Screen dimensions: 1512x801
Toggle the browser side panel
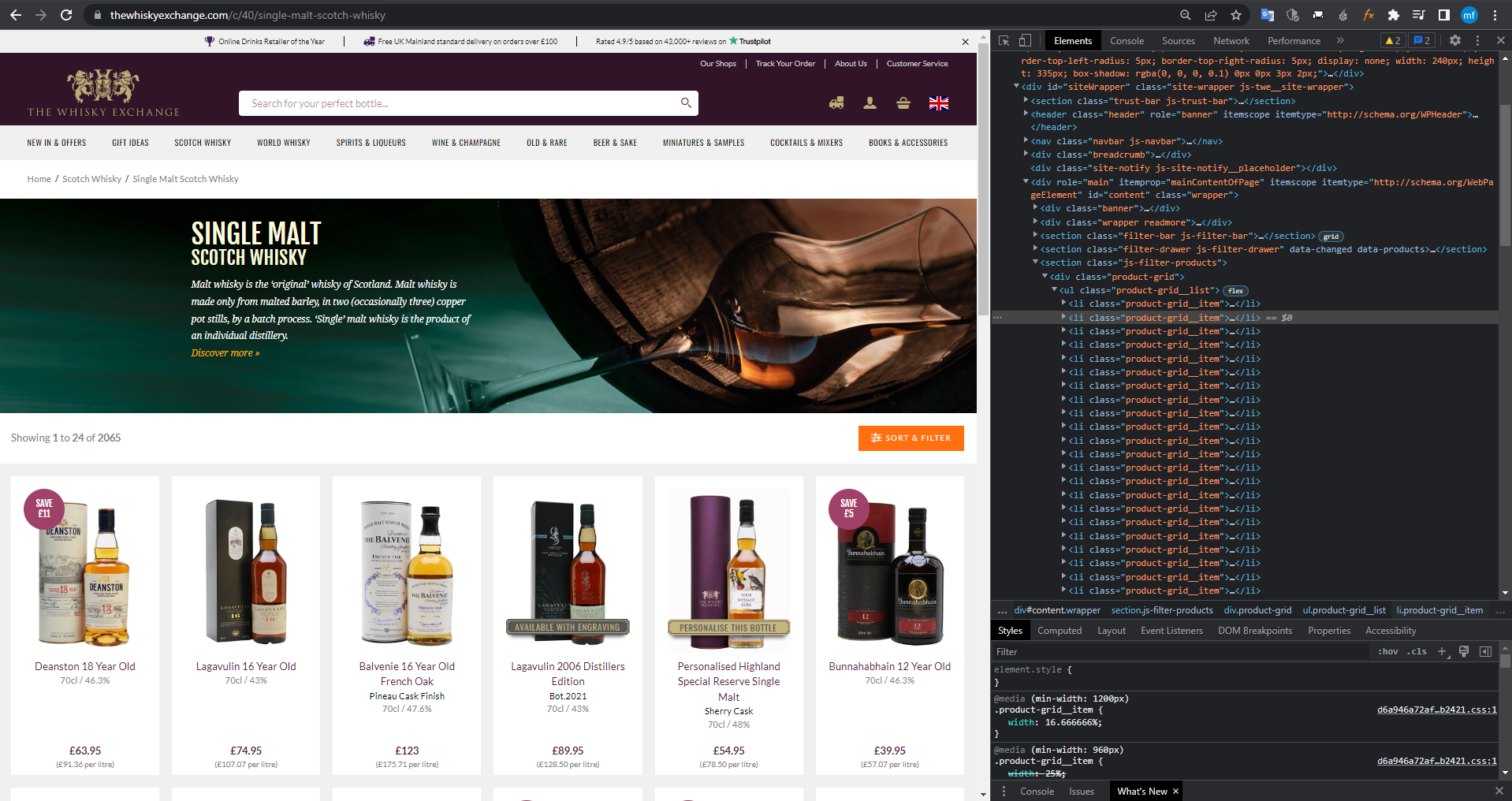point(1443,15)
